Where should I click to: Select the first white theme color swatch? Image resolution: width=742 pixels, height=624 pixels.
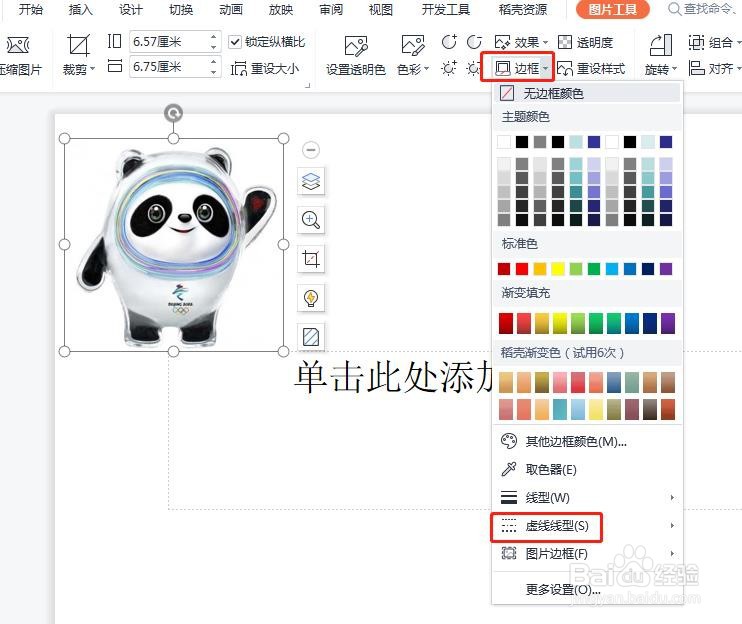(504, 142)
